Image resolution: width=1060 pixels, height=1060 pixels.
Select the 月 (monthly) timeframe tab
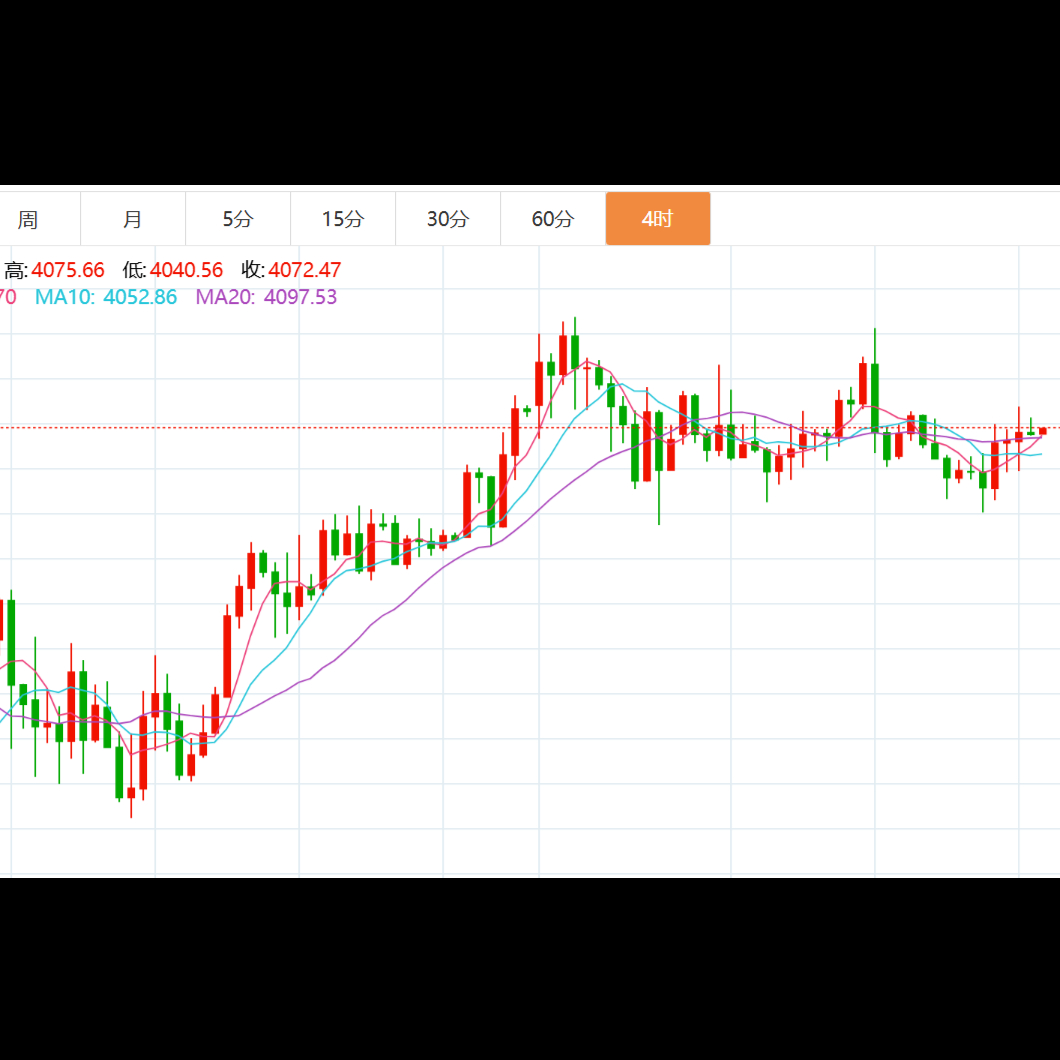[x=133, y=219]
